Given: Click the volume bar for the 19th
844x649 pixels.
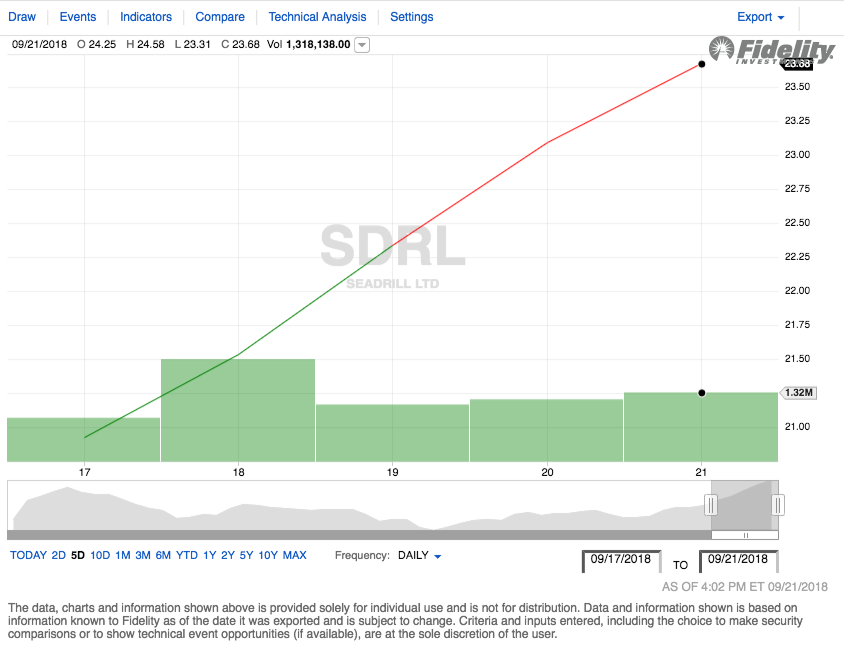Looking at the screenshot, I should 392,433.
